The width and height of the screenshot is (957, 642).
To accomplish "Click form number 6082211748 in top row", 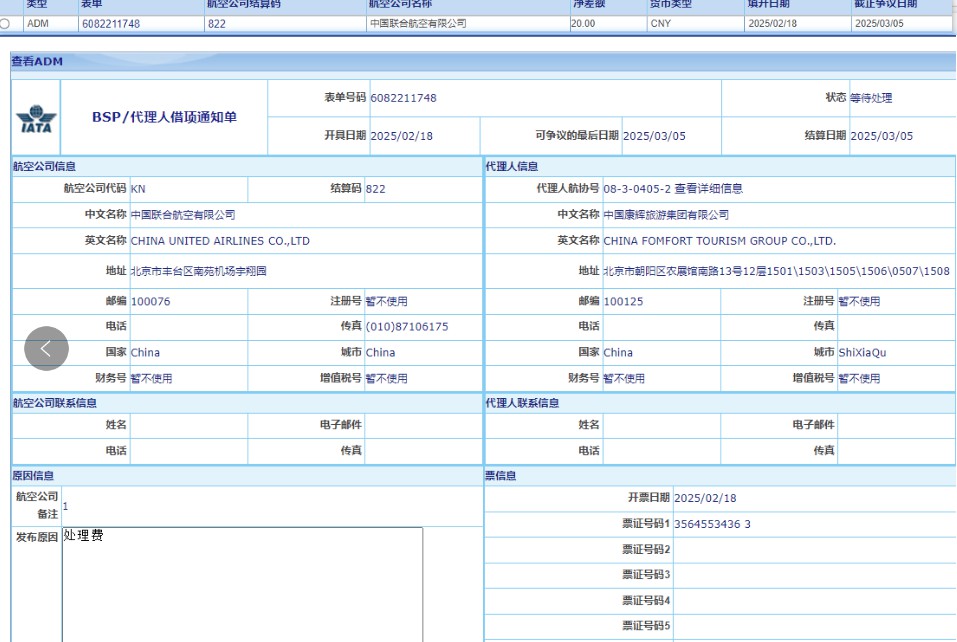I will (111, 23).
